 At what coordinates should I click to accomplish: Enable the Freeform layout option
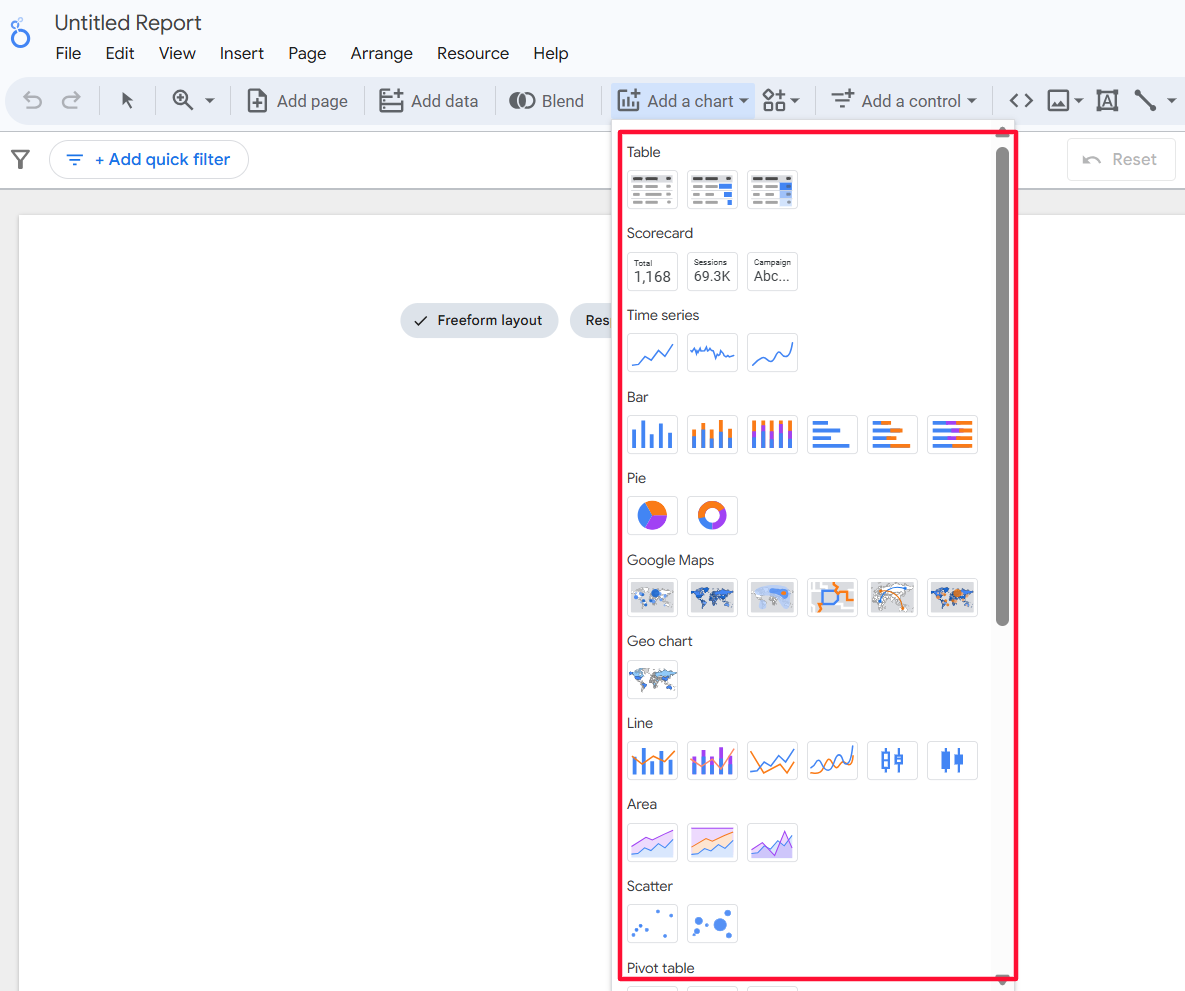tap(479, 320)
